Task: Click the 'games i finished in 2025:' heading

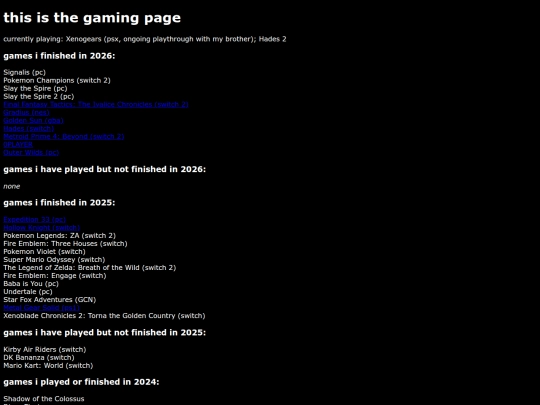Action: 59,202
